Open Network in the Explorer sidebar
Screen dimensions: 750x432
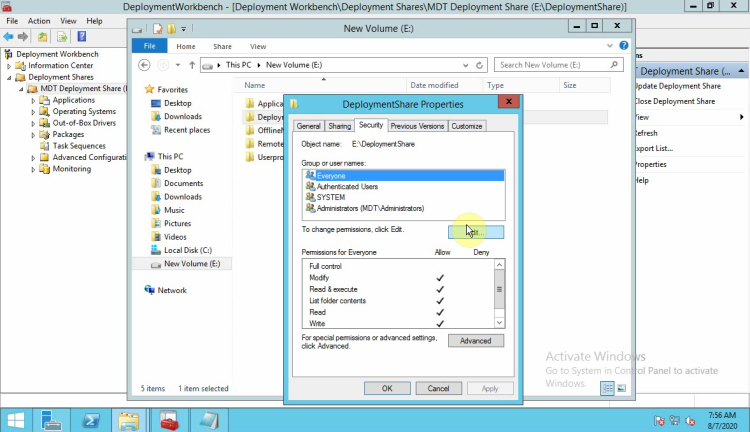tap(171, 290)
